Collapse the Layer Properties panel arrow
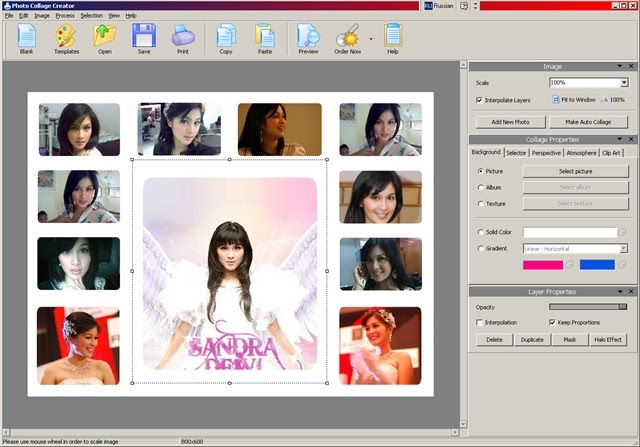 click(x=620, y=291)
